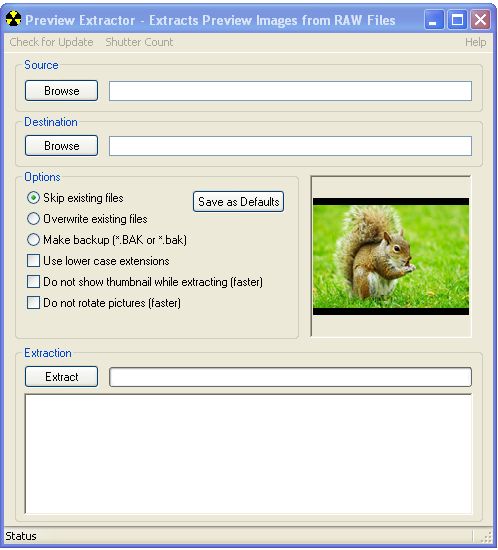Click inside the extraction log list box
This screenshot has width=498, height=550.
[248, 454]
